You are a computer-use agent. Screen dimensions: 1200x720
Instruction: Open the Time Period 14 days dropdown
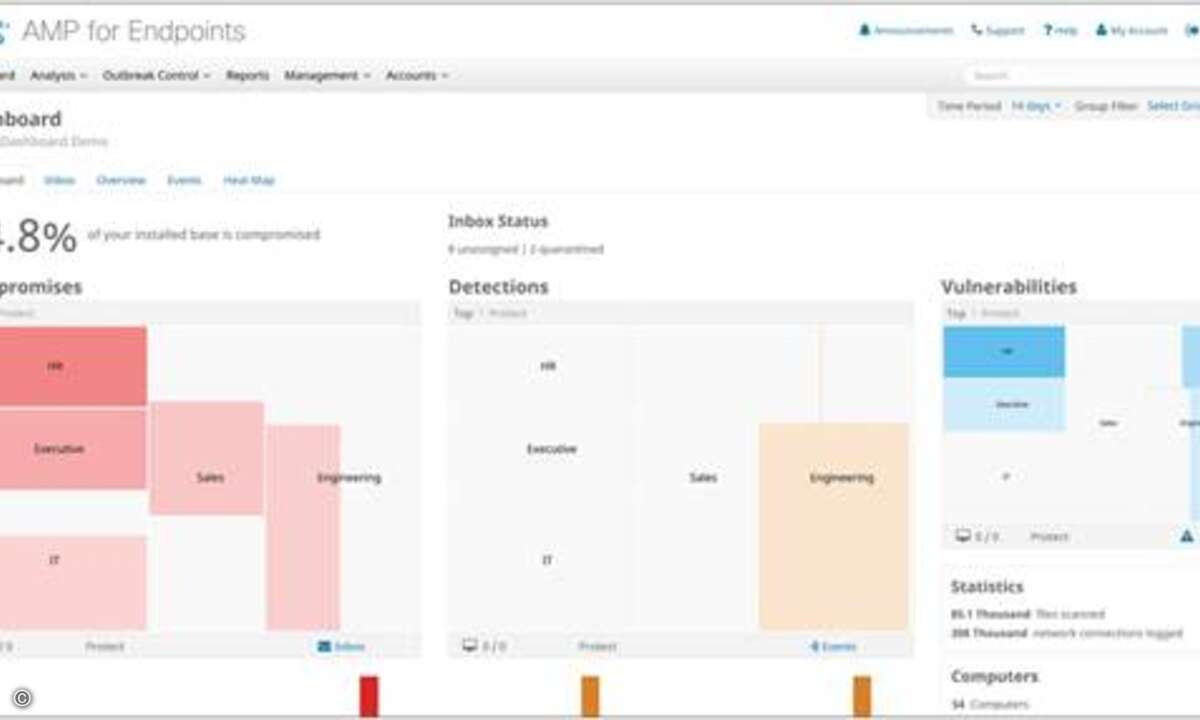coord(1036,106)
